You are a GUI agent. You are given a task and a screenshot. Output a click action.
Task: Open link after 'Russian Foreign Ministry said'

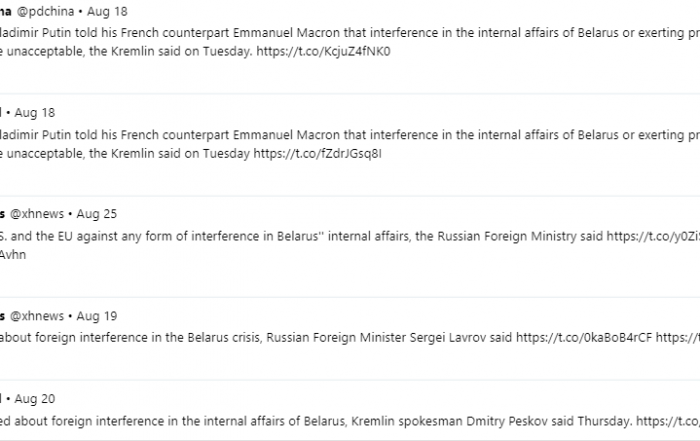click(x=653, y=236)
